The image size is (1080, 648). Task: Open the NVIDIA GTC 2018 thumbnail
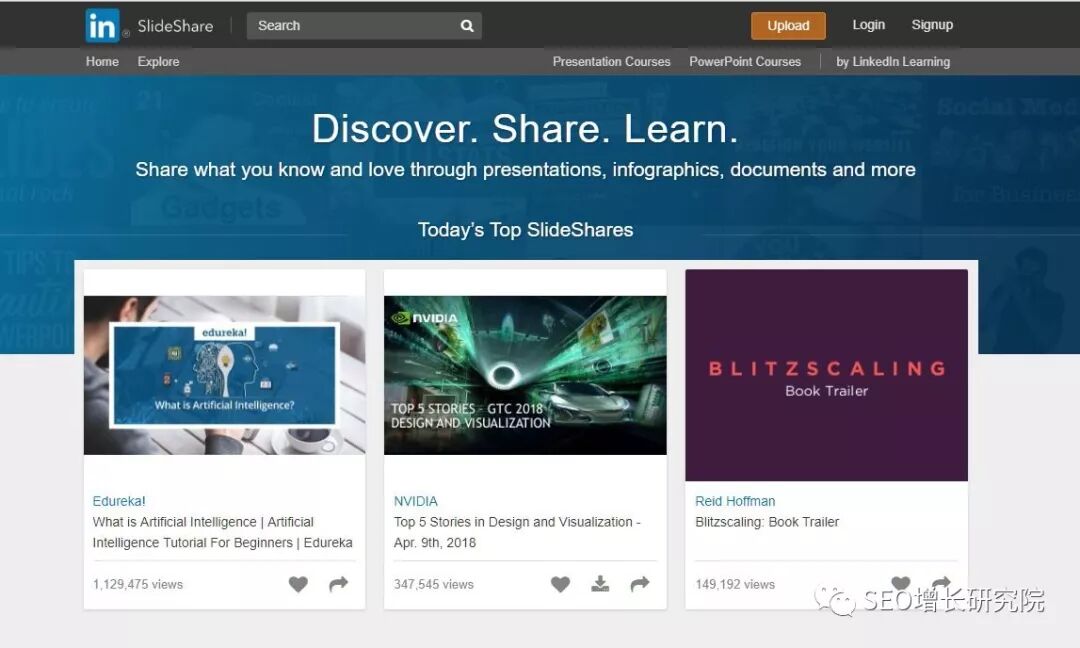pyautogui.click(x=525, y=375)
